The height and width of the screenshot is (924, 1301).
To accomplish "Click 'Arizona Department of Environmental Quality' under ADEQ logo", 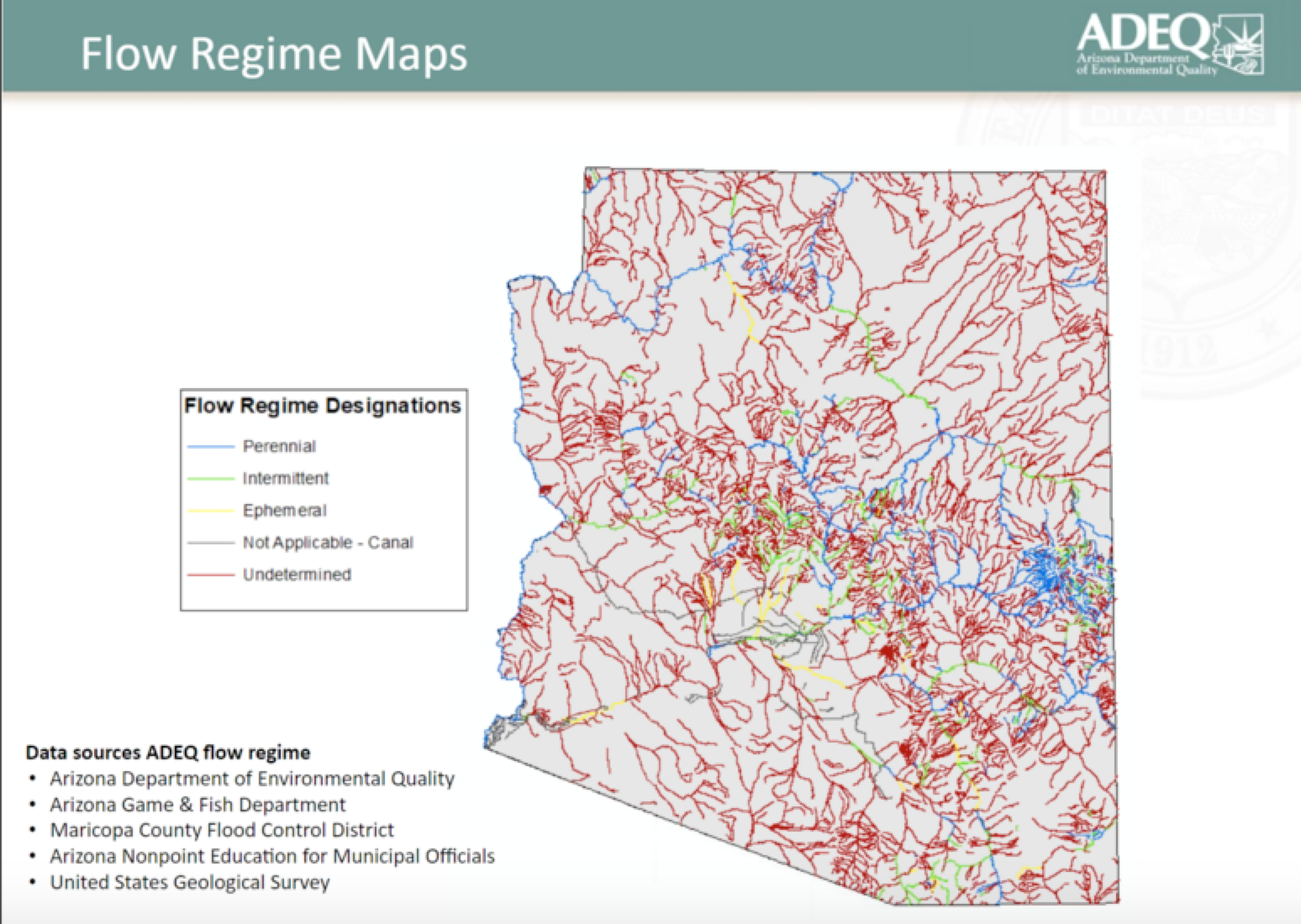I will tap(1146, 65).
